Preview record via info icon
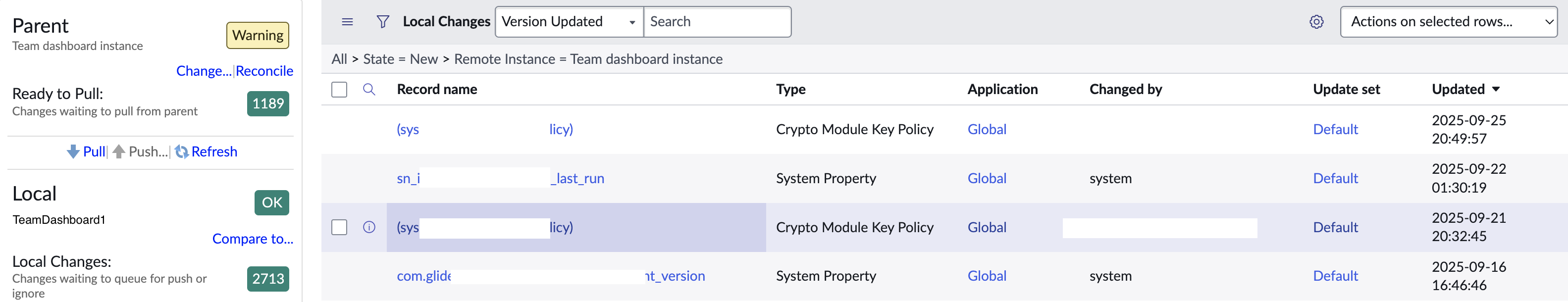The width and height of the screenshot is (1568, 302). coord(369,227)
